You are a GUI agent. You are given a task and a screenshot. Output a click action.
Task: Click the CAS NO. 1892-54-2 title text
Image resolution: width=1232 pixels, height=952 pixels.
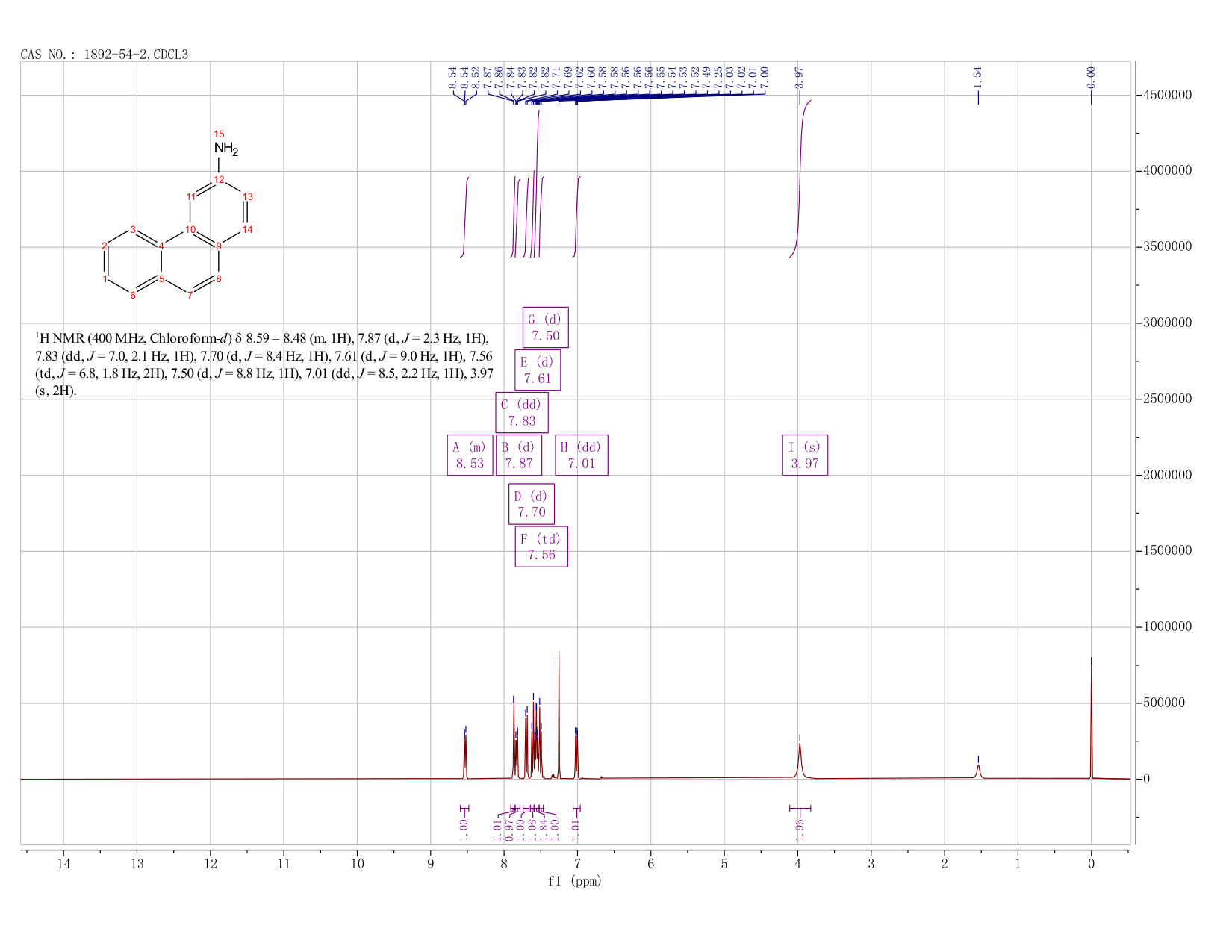pos(105,55)
